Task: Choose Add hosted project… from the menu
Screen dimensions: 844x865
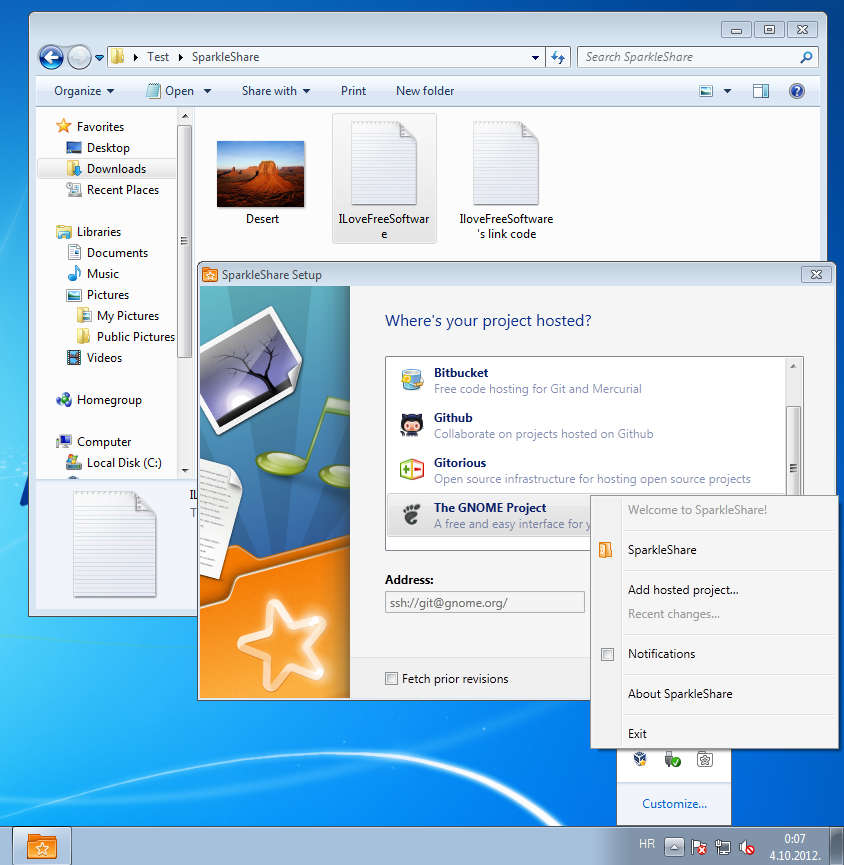Action: pos(683,590)
